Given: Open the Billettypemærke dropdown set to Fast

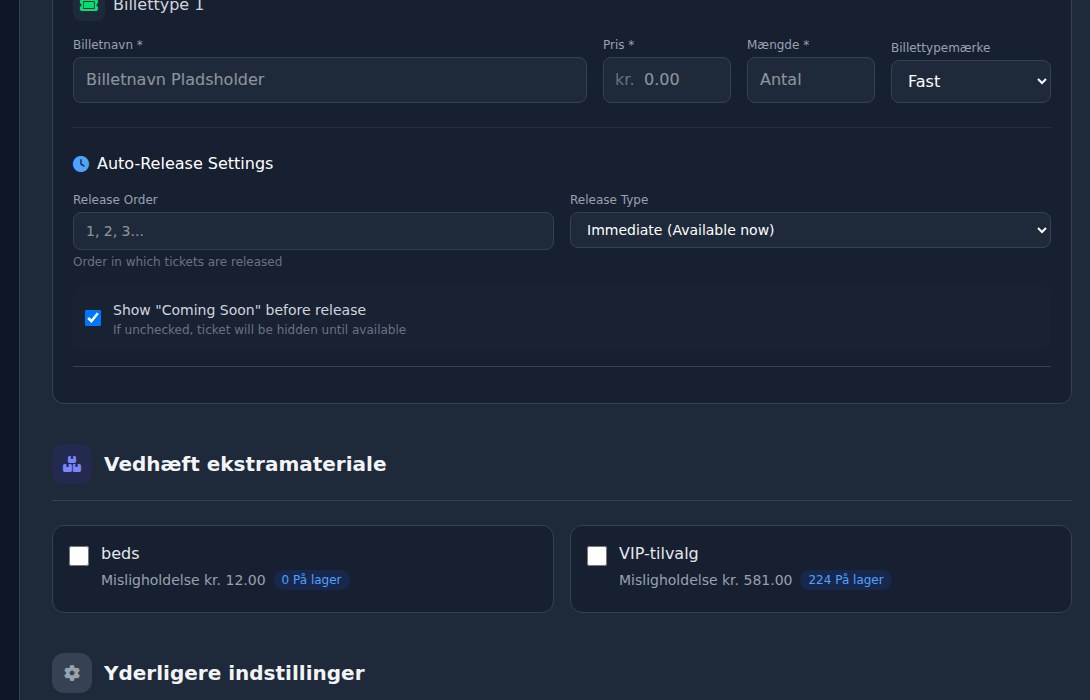Looking at the screenshot, I should pyautogui.click(x=970, y=81).
